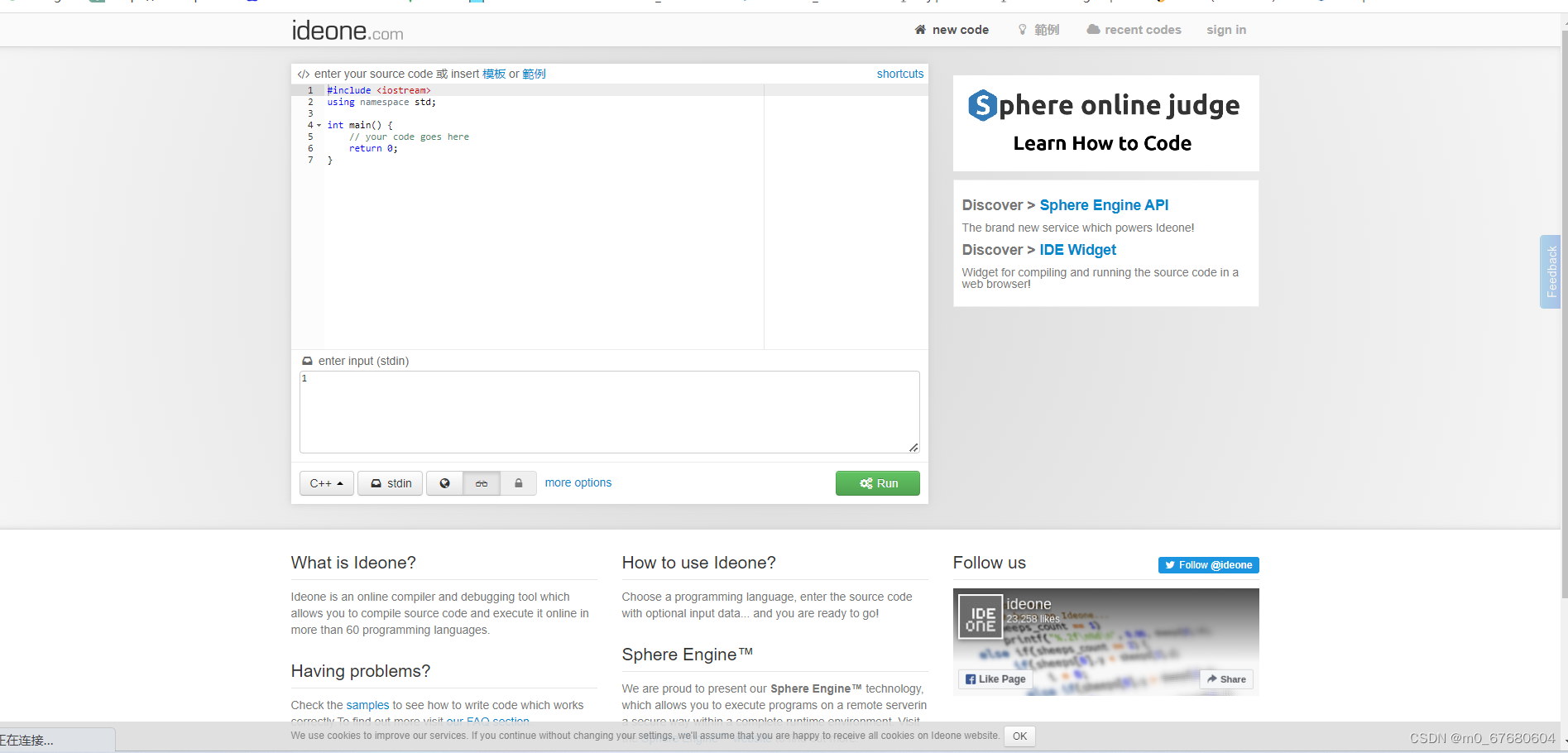Toggle the stdin button

pyautogui.click(x=391, y=483)
